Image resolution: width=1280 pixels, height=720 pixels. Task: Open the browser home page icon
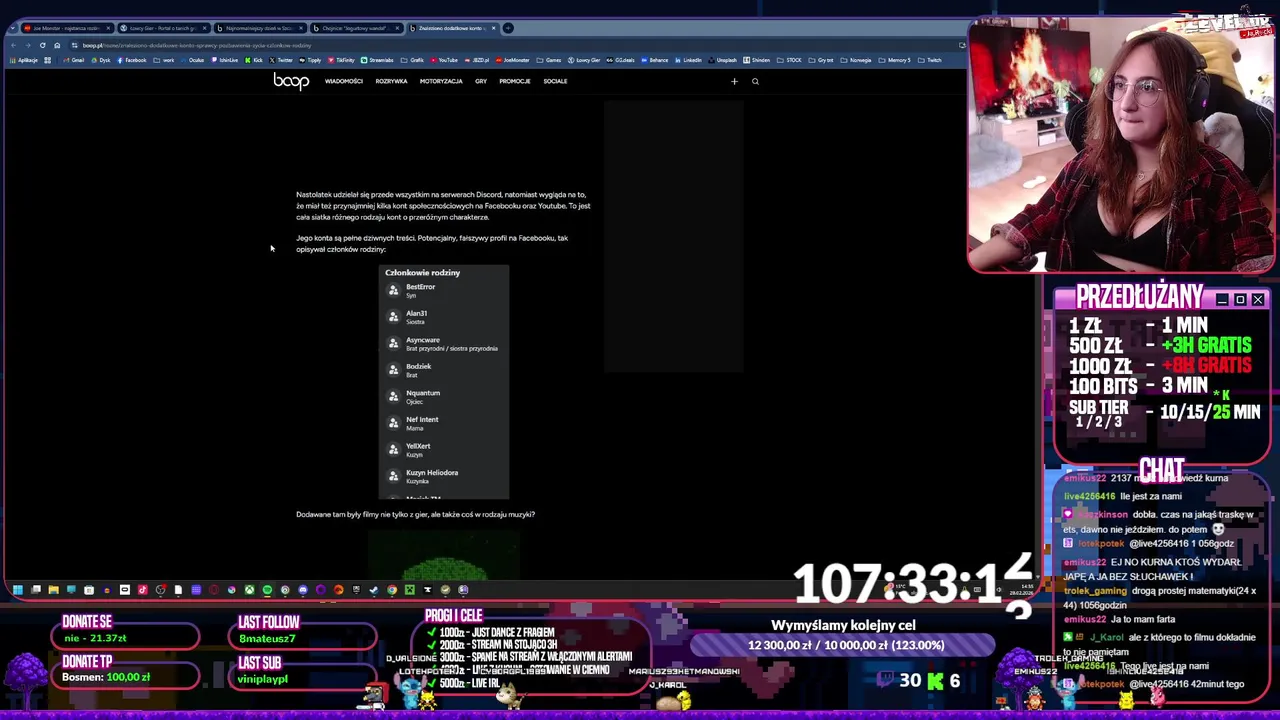pos(57,45)
